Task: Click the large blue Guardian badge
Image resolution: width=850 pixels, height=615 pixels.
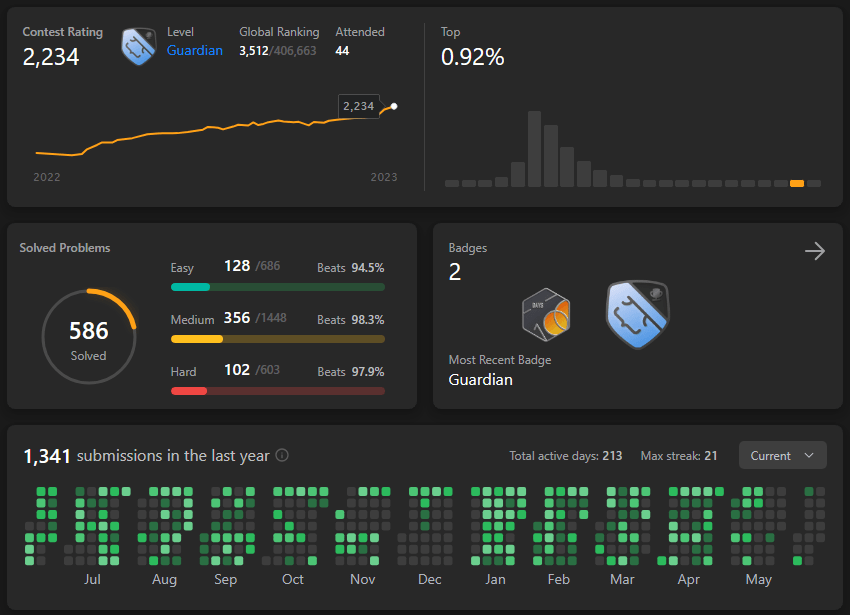Action: point(638,314)
